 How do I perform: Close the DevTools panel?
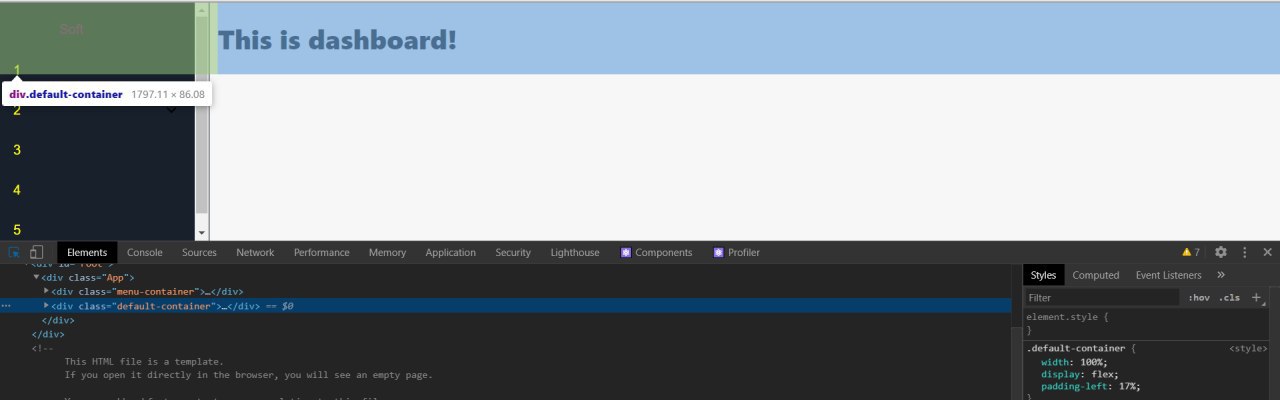pyautogui.click(x=1268, y=253)
